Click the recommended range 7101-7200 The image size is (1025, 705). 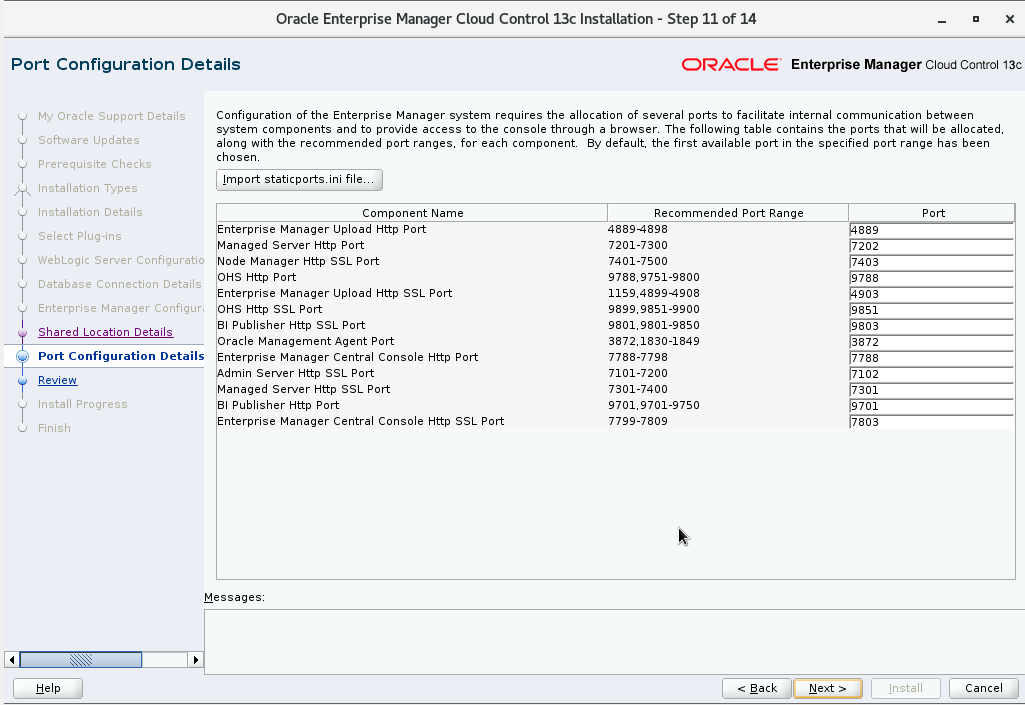pos(638,373)
